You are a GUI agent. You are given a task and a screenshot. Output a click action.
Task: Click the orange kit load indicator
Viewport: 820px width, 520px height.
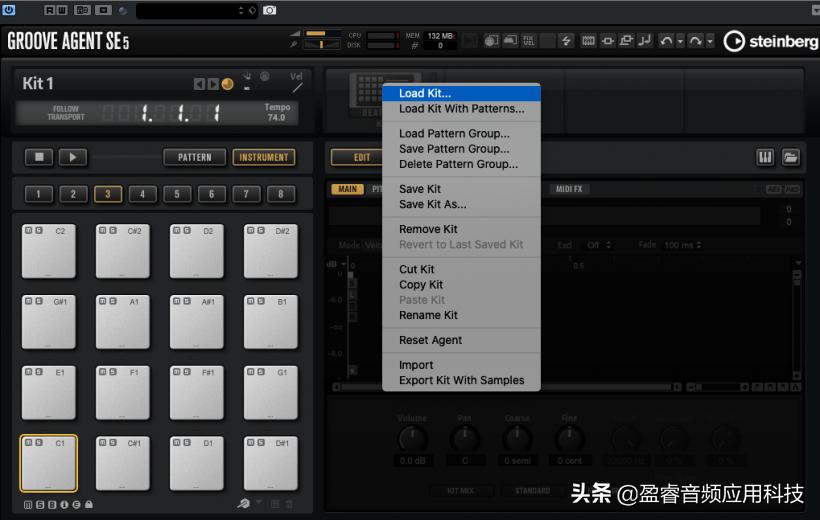(x=227, y=84)
